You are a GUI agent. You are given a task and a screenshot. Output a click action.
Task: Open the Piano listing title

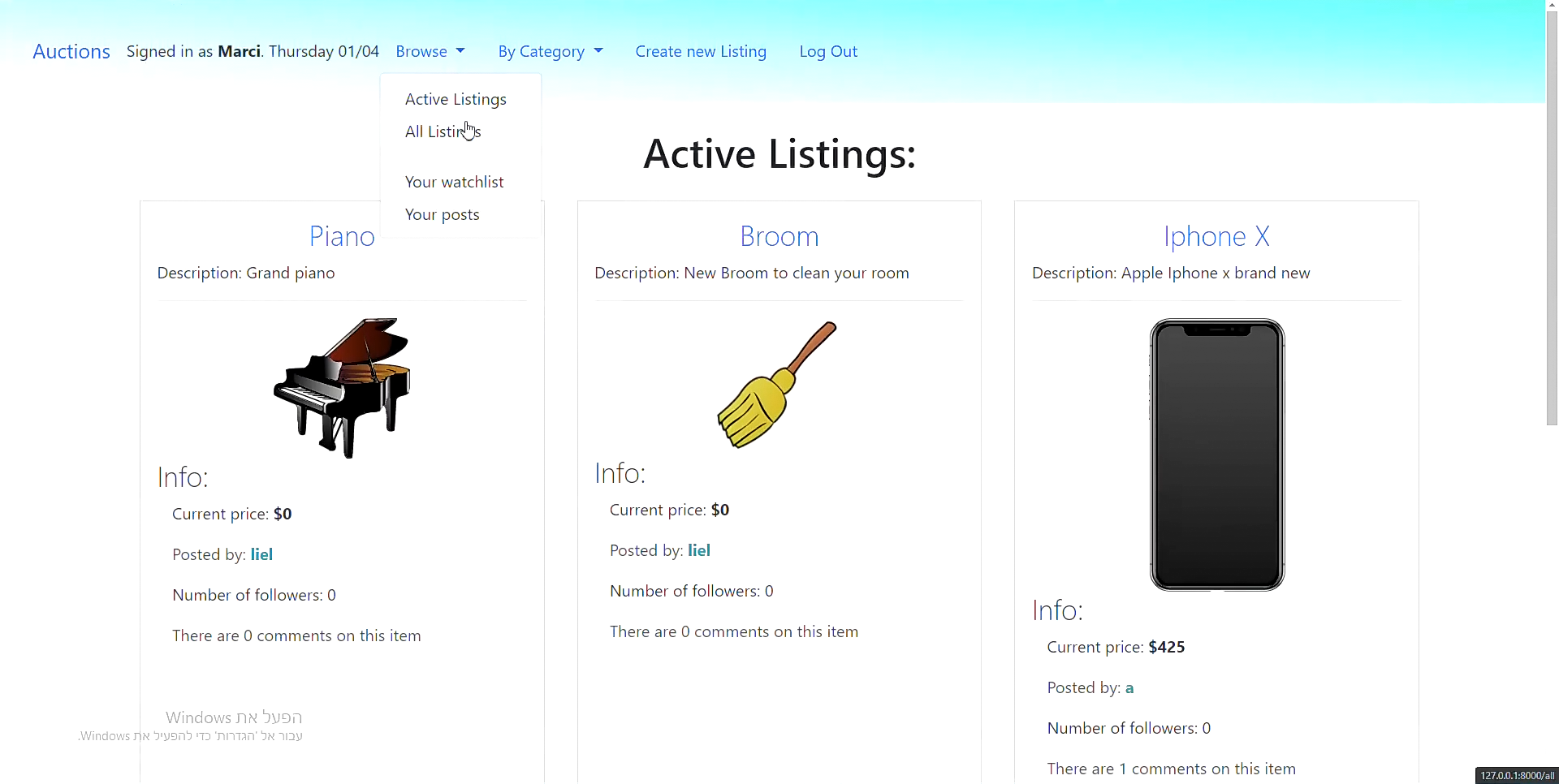(x=341, y=237)
